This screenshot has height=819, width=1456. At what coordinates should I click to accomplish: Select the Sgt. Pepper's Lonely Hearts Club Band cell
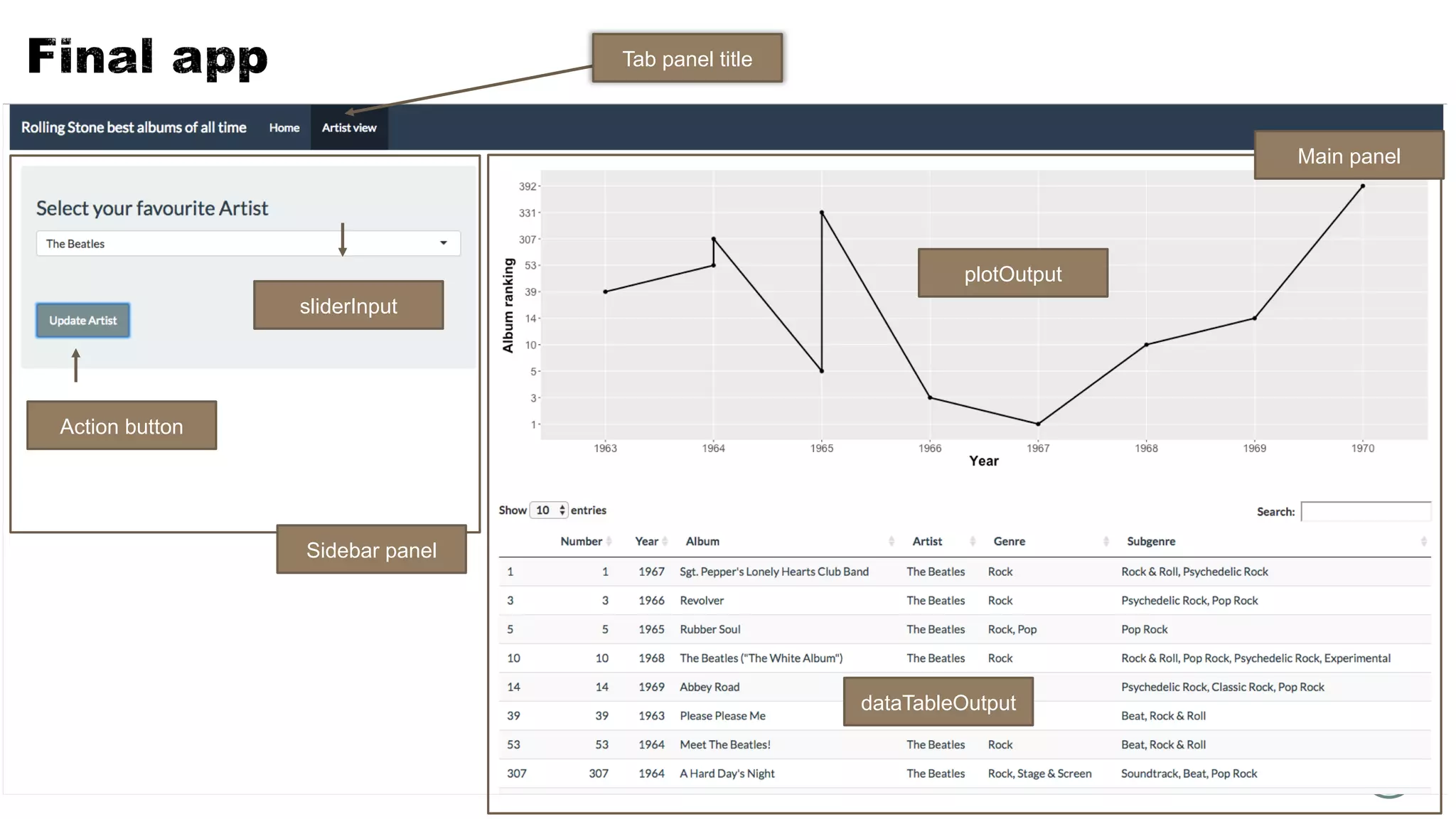point(774,572)
